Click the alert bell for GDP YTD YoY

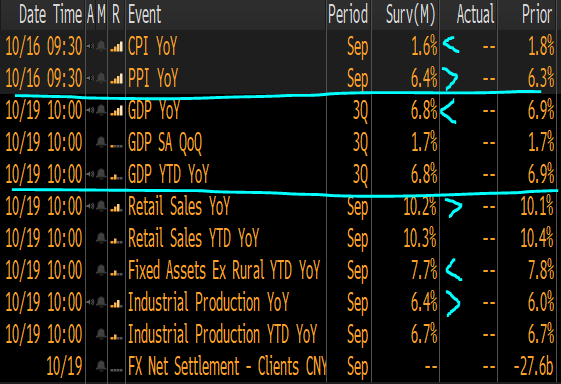(101, 174)
